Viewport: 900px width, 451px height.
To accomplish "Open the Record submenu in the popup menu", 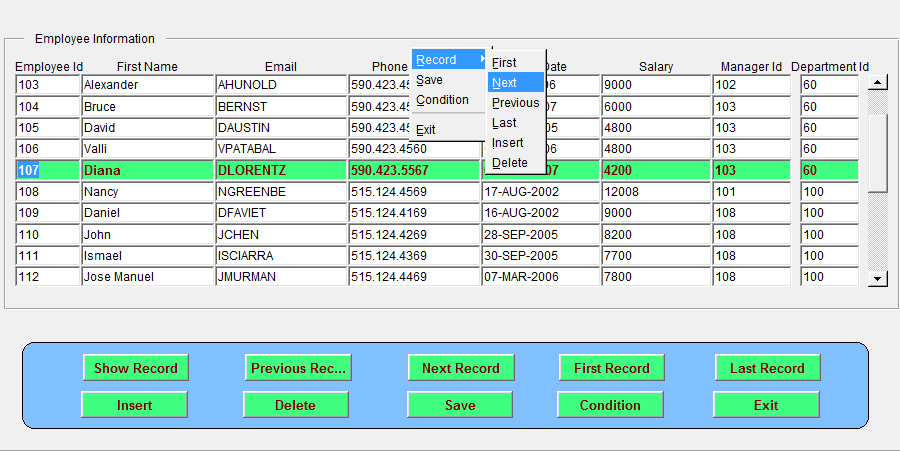I will 449,60.
